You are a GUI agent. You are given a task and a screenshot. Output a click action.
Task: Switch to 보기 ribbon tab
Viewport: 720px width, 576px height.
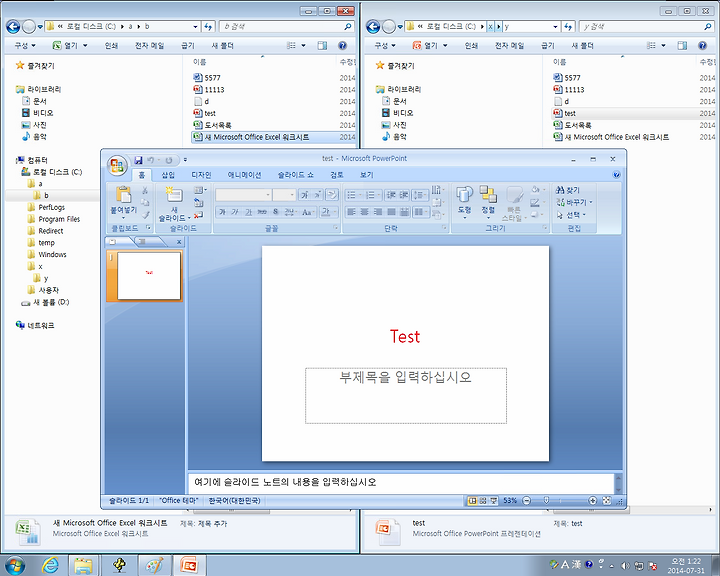(366, 175)
